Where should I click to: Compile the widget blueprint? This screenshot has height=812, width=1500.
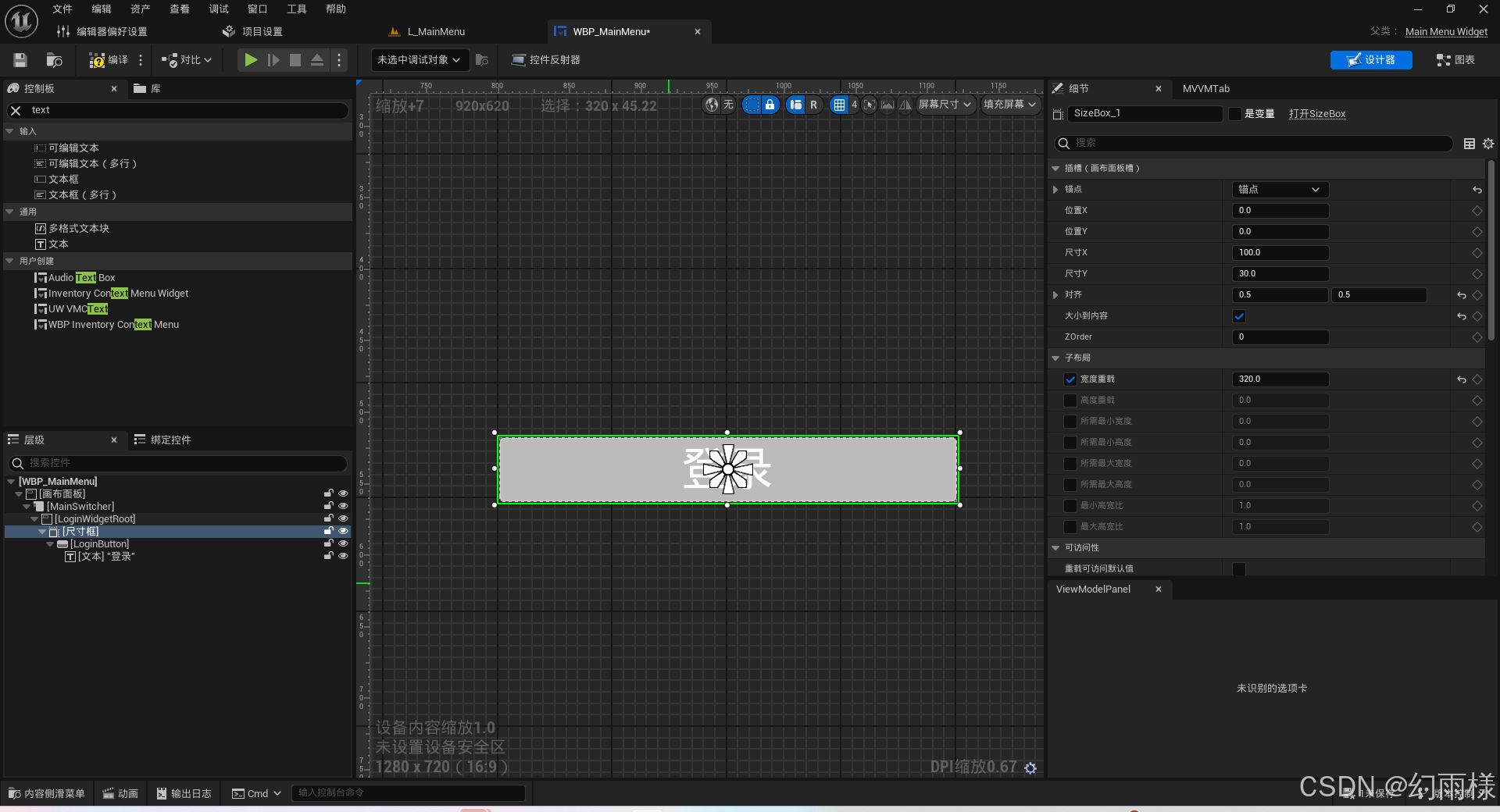109,60
